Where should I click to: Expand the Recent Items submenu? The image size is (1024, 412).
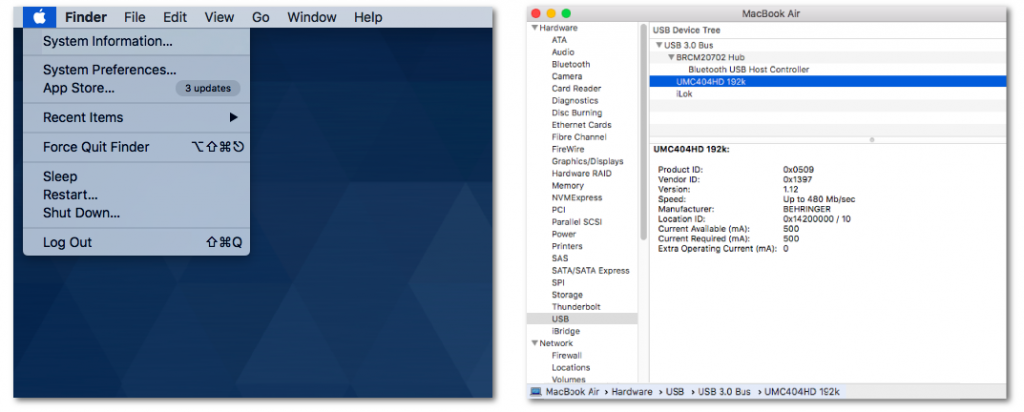click(x=136, y=118)
